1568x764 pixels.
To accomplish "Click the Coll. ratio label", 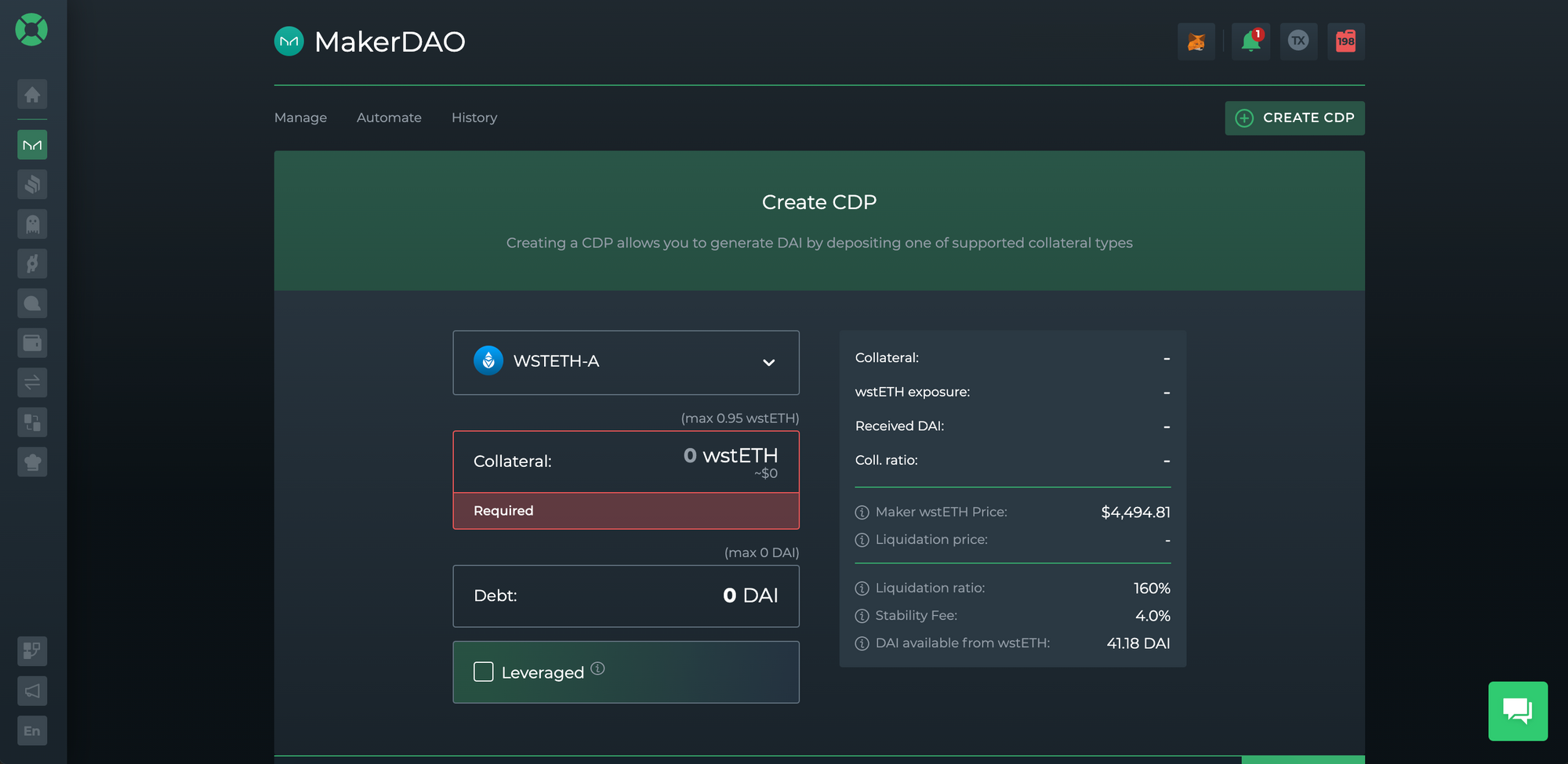I will tap(887, 461).
